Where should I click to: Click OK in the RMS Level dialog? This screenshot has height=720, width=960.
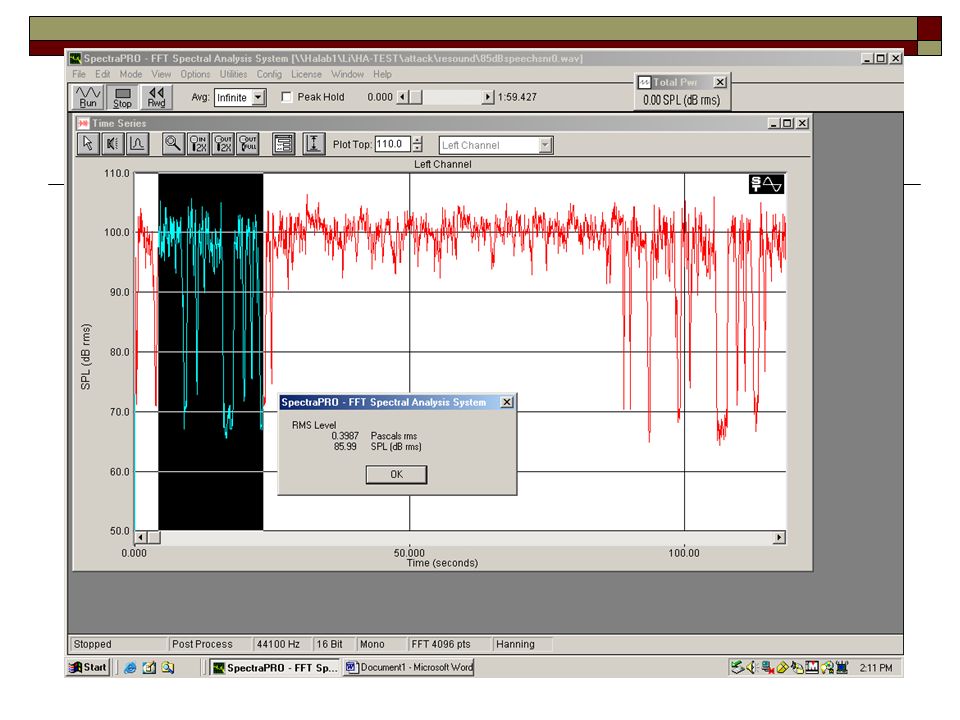[396, 474]
